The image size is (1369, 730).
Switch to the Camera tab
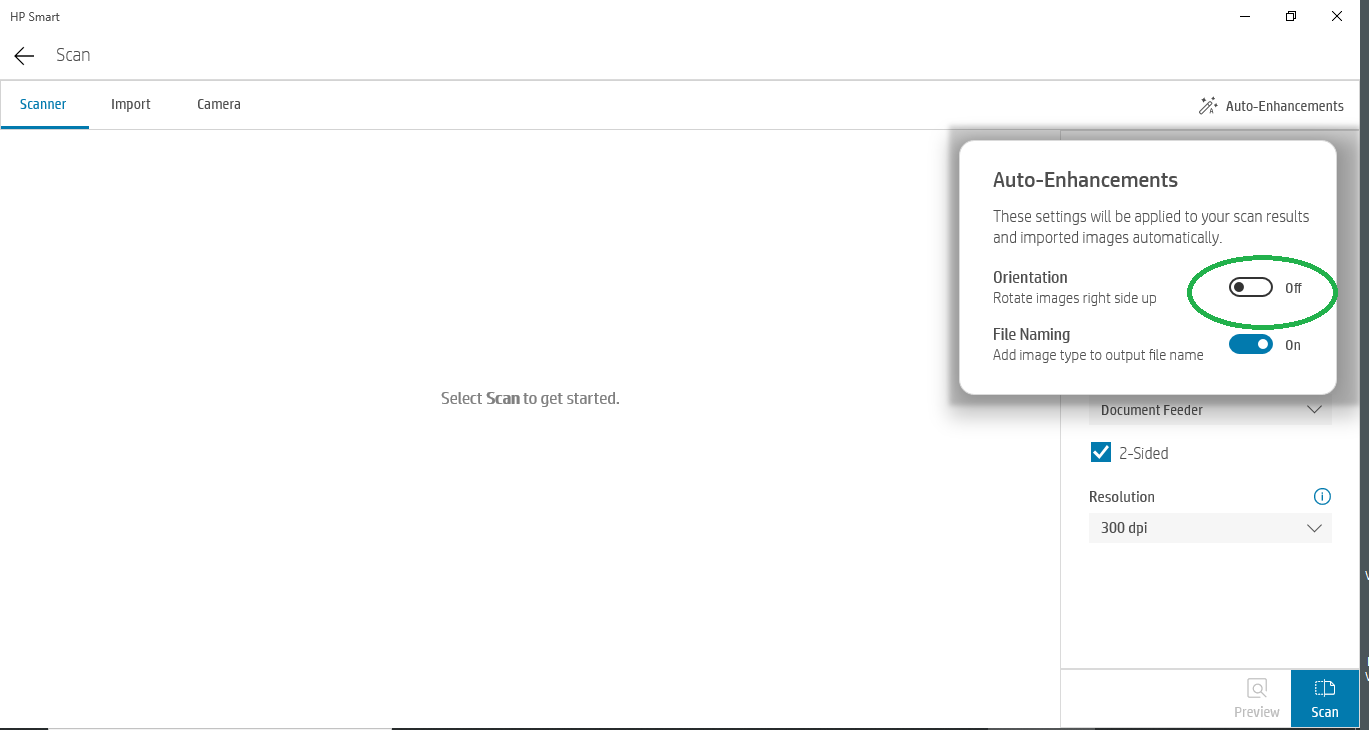pyautogui.click(x=218, y=104)
